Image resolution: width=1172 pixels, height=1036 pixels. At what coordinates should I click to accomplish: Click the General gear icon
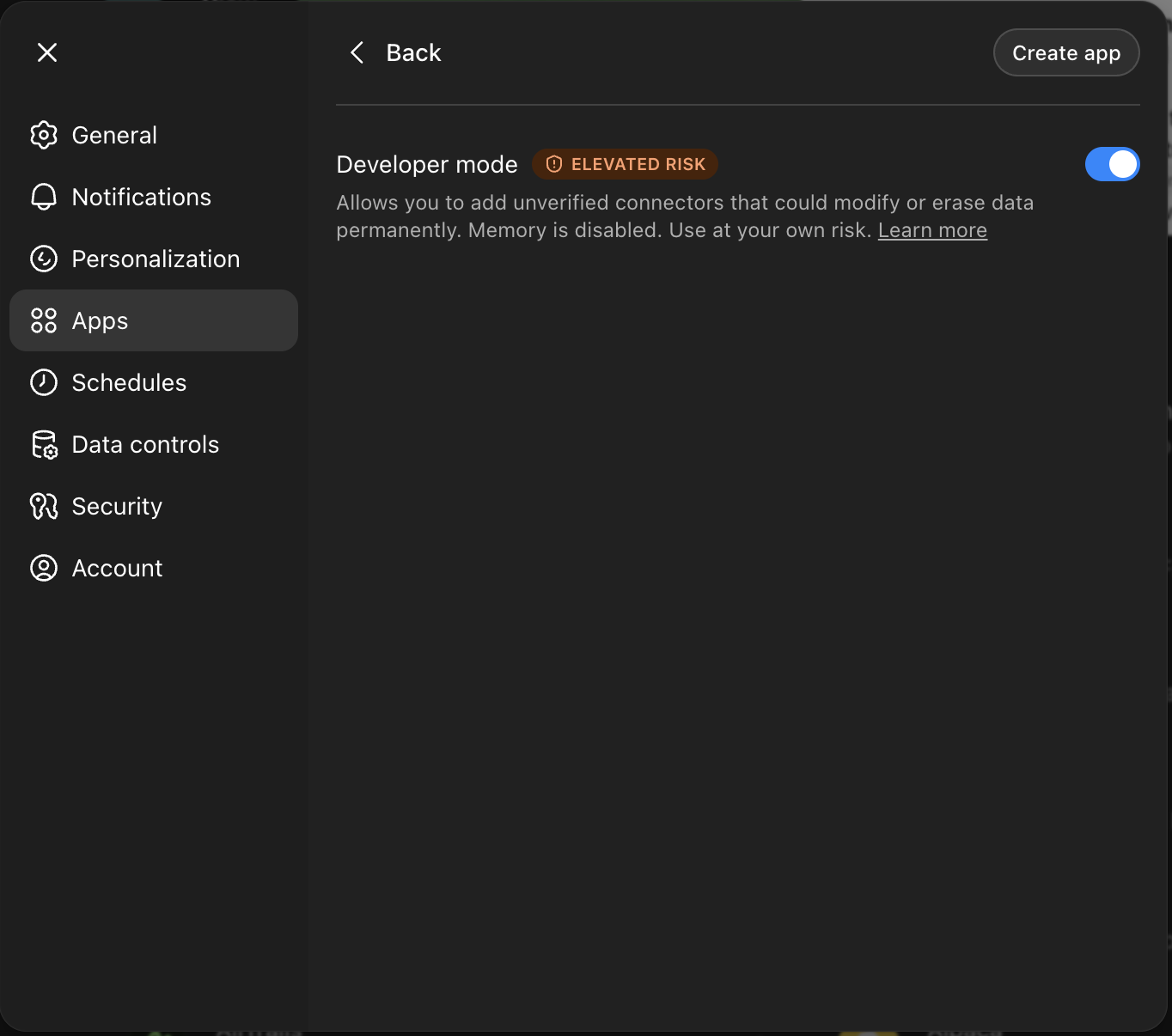click(44, 135)
